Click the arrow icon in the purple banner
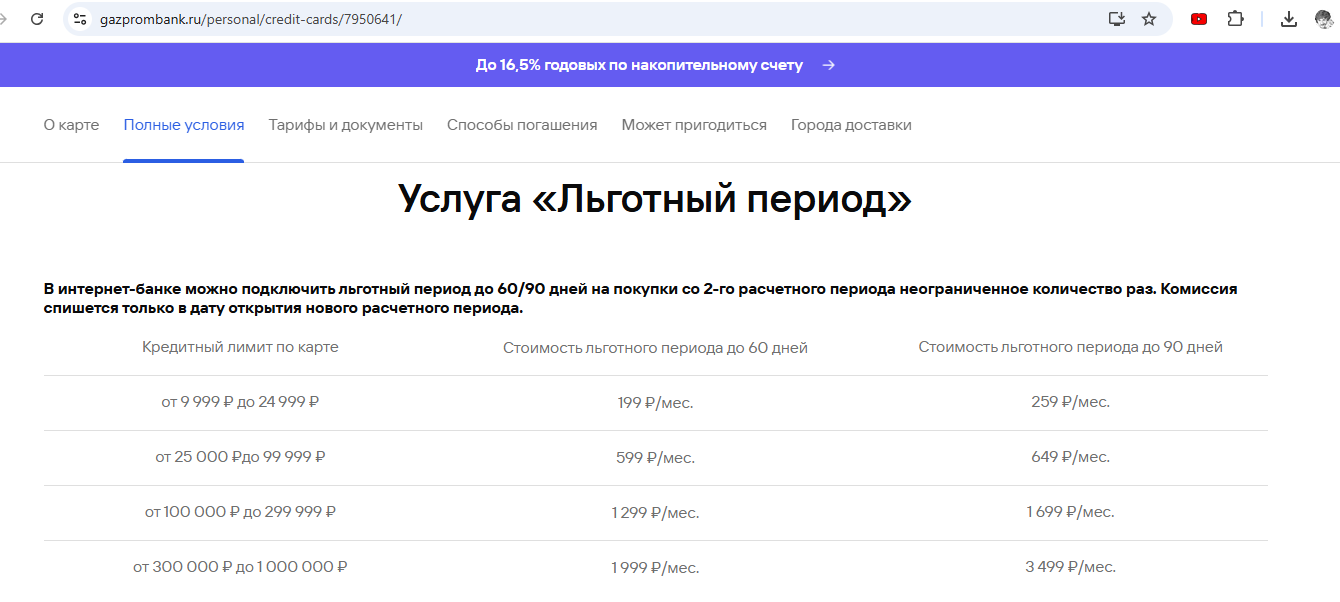1340x602 pixels. [828, 65]
